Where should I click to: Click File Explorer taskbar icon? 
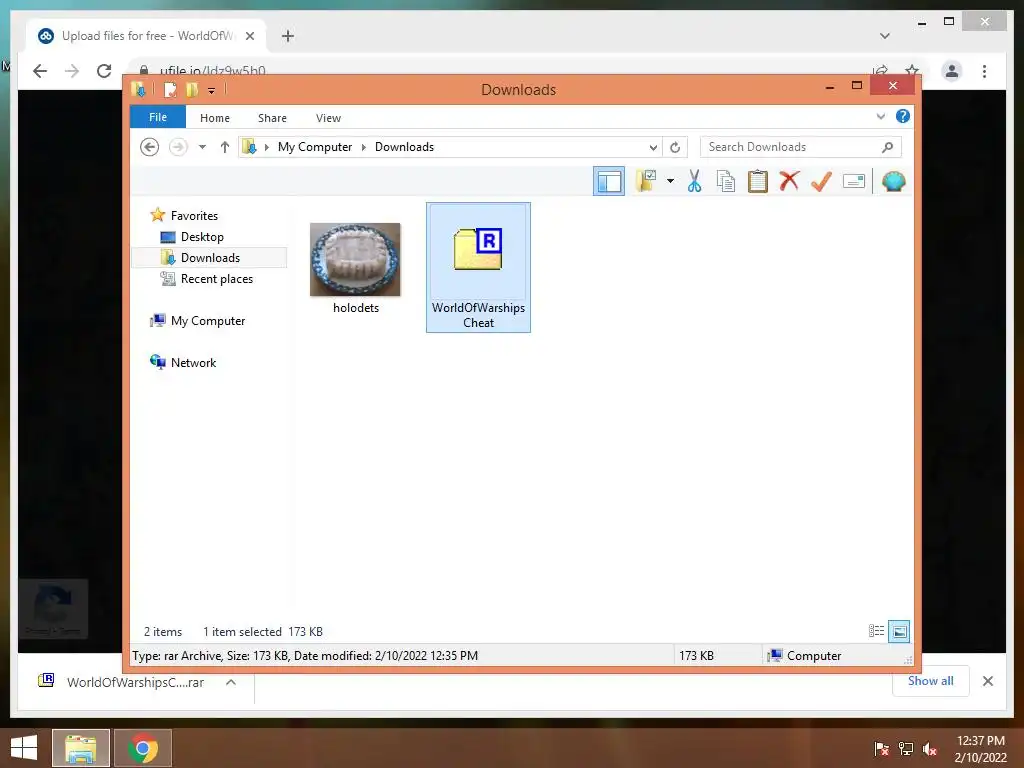(80, 748)
